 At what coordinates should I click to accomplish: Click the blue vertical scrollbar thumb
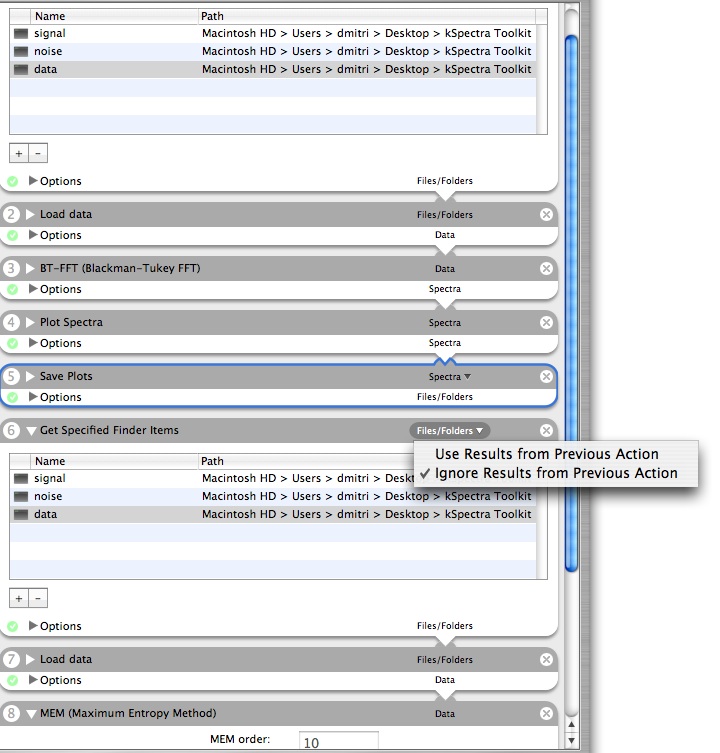point(571,304)
